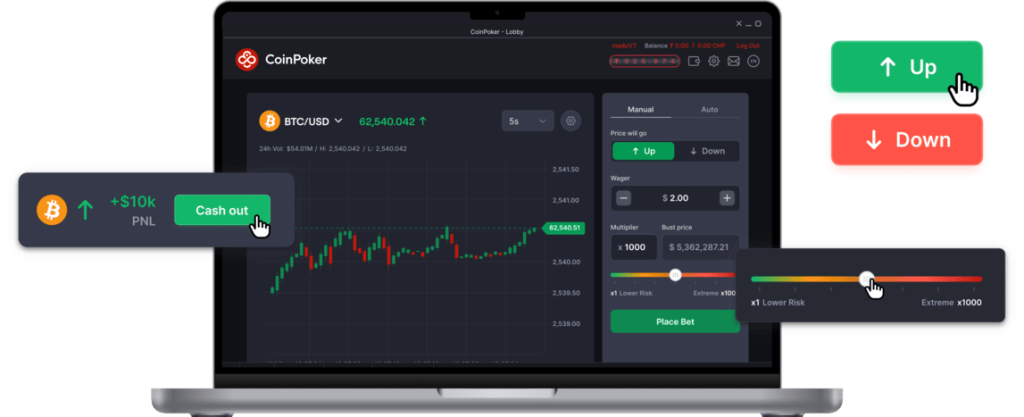1024x417 pixels.
Task: Click the Multiplier x 1000 field
Action: click(633, 247)
